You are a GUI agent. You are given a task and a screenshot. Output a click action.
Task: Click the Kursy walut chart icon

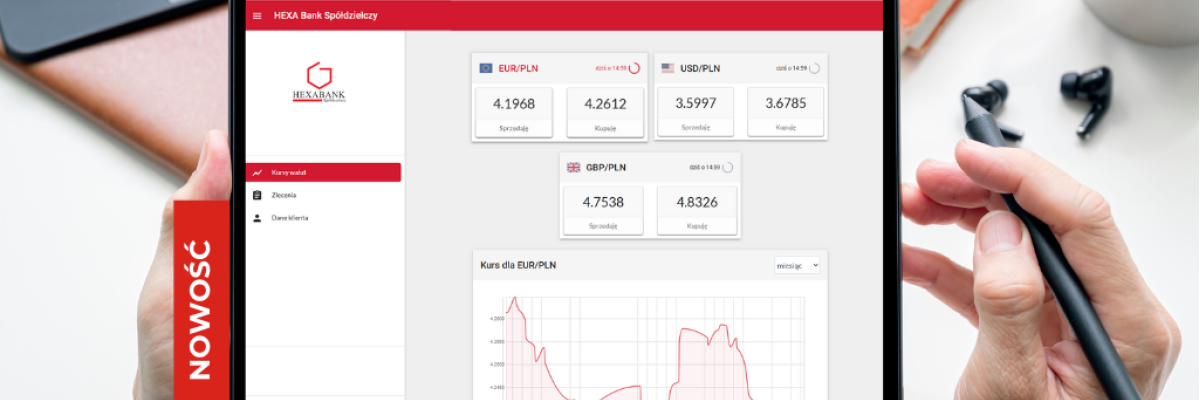pyautogui.click(x=258, y=172)
